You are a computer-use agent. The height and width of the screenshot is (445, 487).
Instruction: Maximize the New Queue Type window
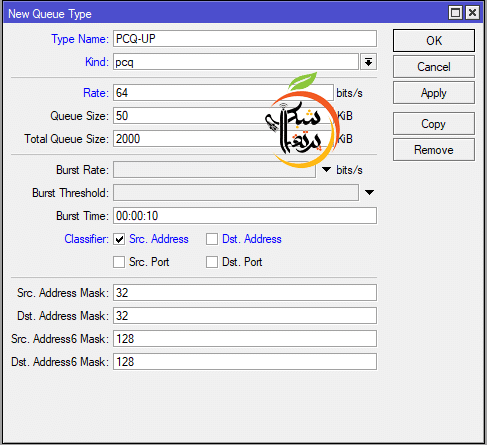[455, 13]
